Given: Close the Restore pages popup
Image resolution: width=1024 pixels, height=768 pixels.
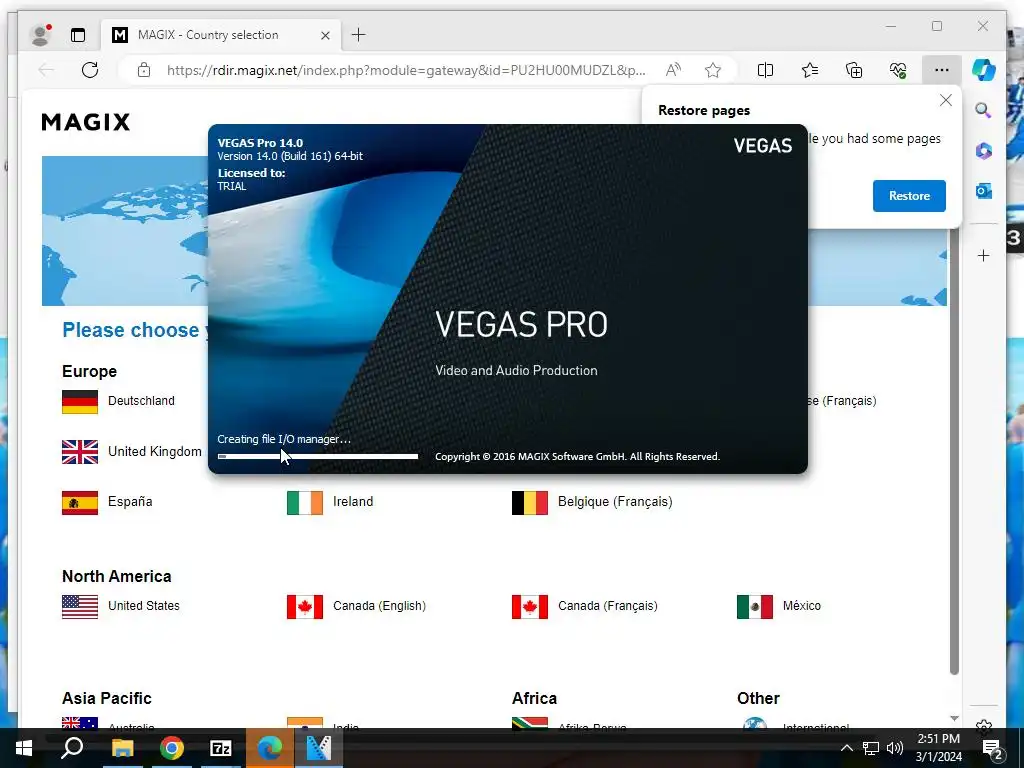Looking at the screenshot, I should coord(946,101).
